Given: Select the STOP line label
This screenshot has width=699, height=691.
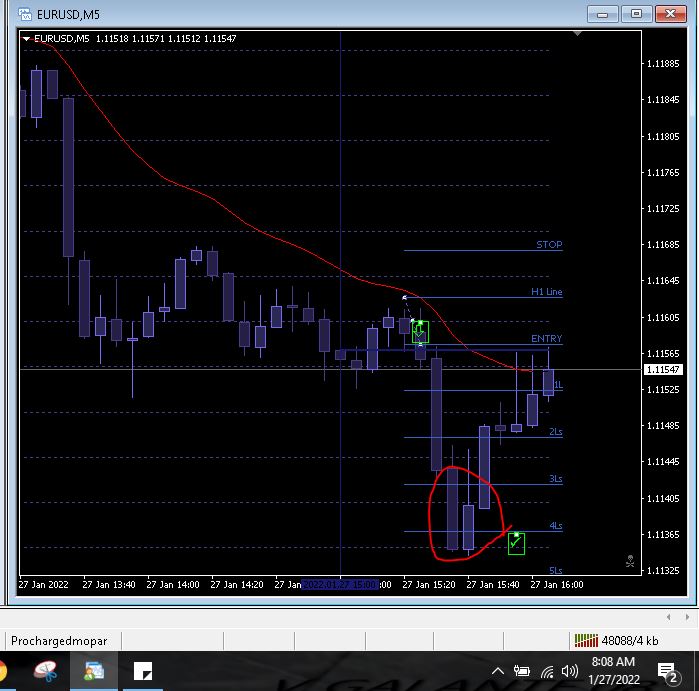Looking at the screenshot, I should pyautogui.click(x=549, y=245).
